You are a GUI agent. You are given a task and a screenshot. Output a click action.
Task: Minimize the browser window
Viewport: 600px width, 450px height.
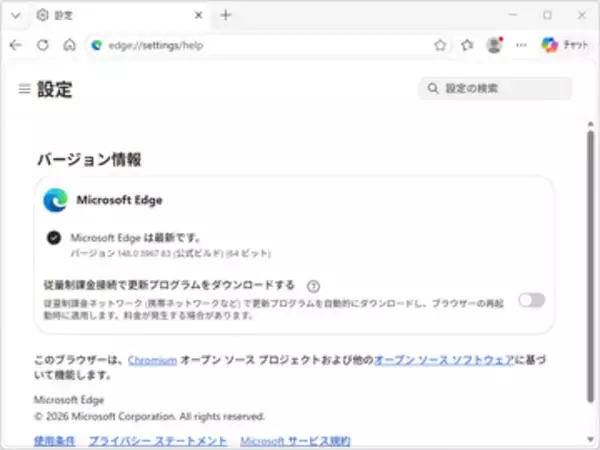point(513,15)
